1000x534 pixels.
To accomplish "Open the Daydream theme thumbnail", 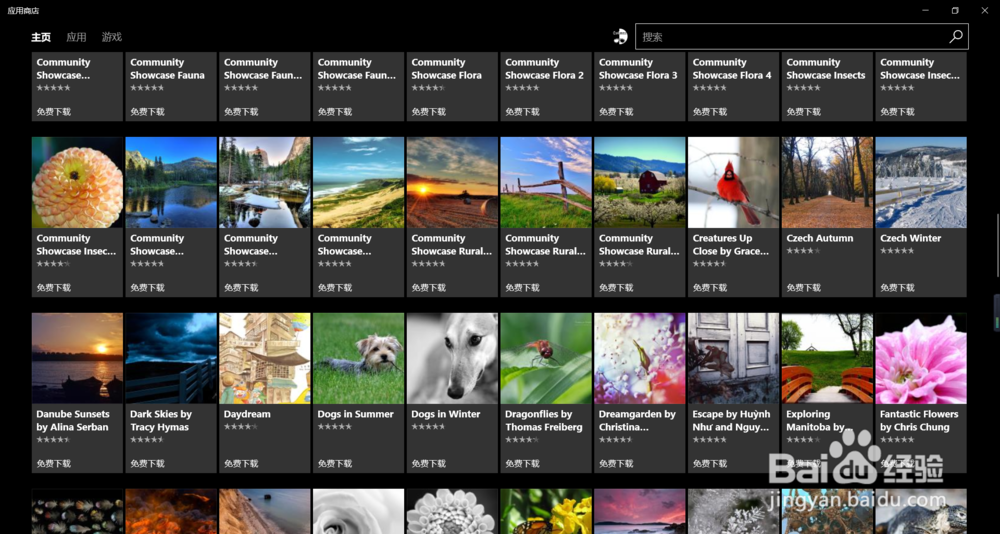I will [265, 359].
